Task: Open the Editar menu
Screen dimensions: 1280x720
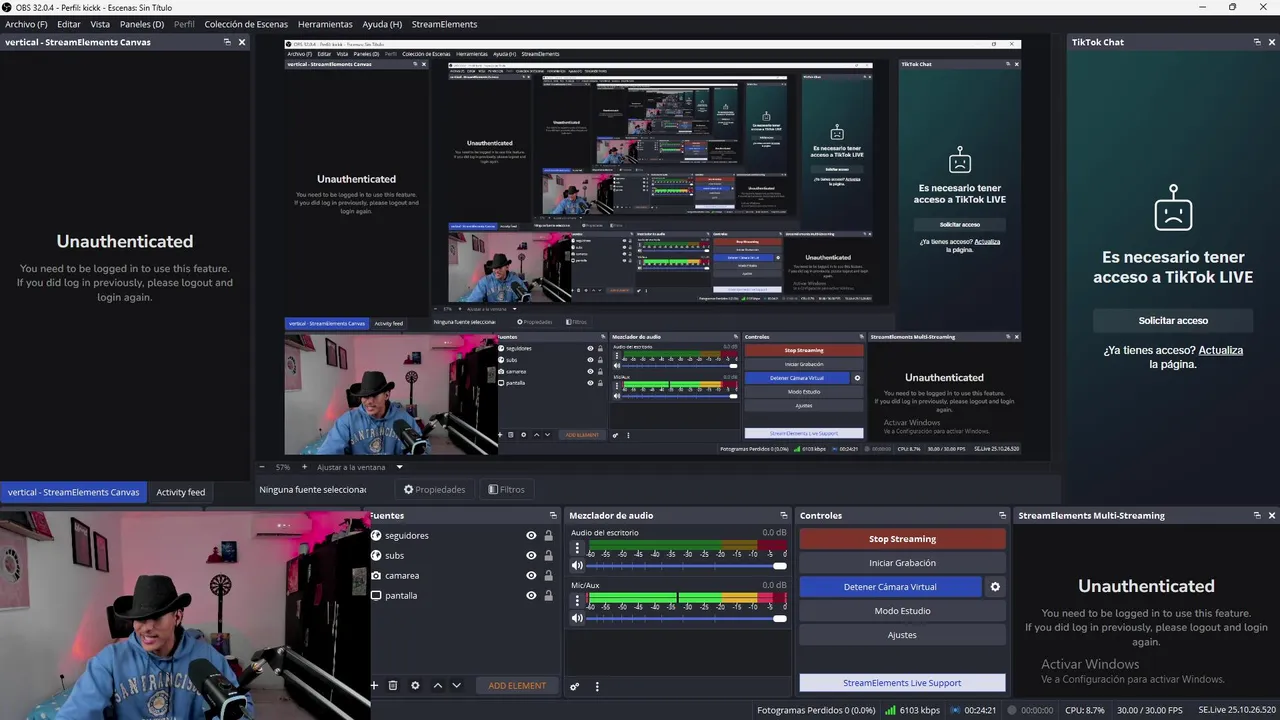Action: click(69, 24)
